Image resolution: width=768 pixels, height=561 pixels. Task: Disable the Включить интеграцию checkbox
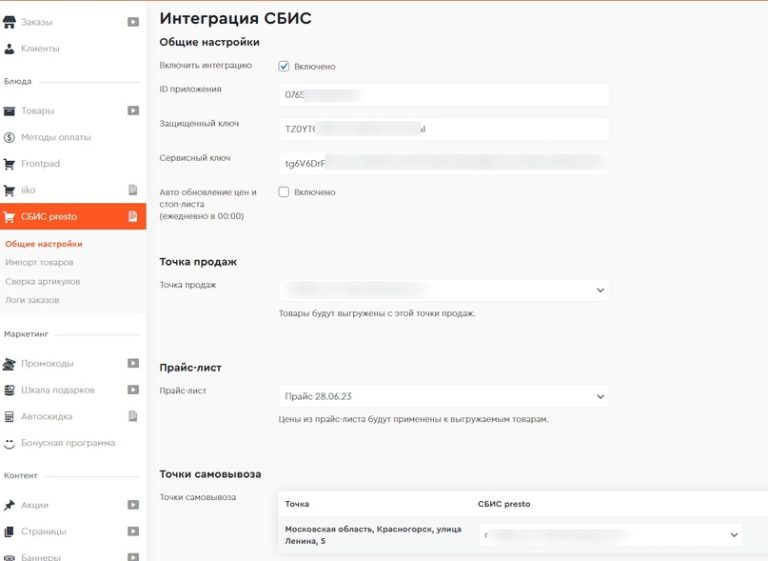[284, 66]
